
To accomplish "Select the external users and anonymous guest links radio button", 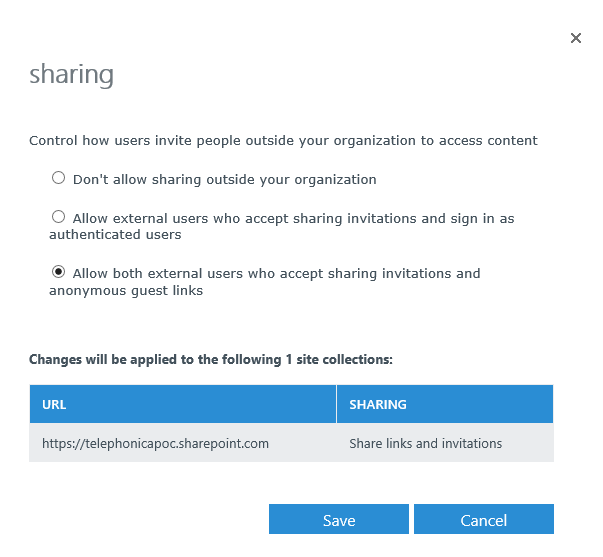I will point(58,271).
